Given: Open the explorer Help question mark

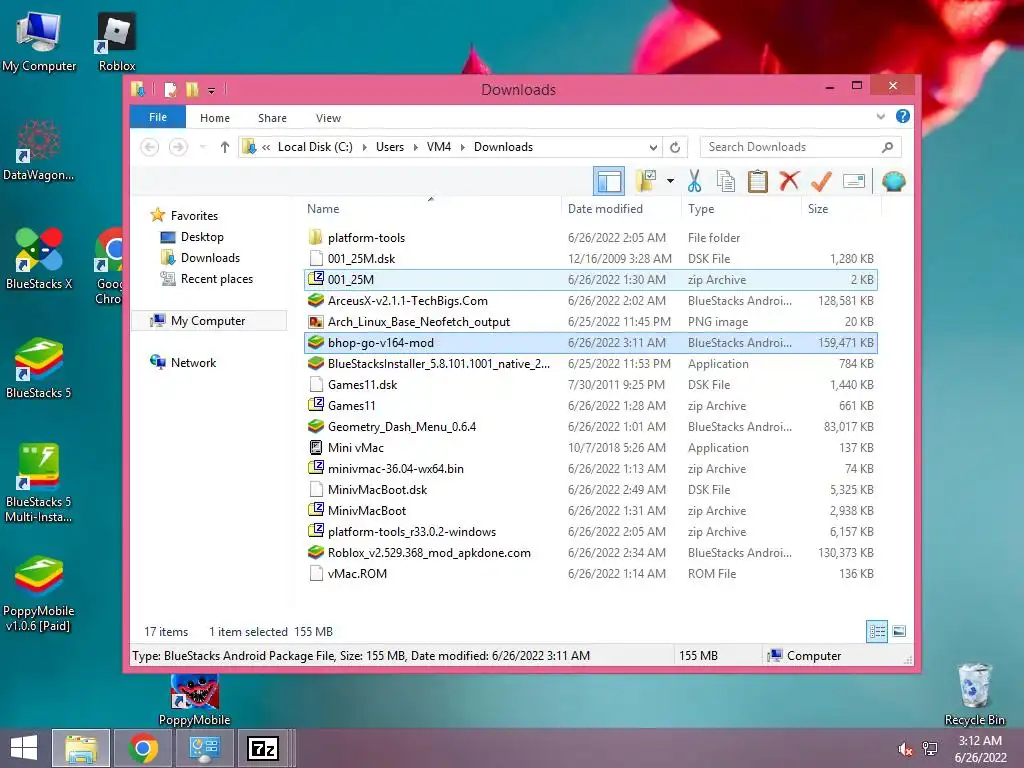Looking at the screenshot, I should [x=903, y=116].
